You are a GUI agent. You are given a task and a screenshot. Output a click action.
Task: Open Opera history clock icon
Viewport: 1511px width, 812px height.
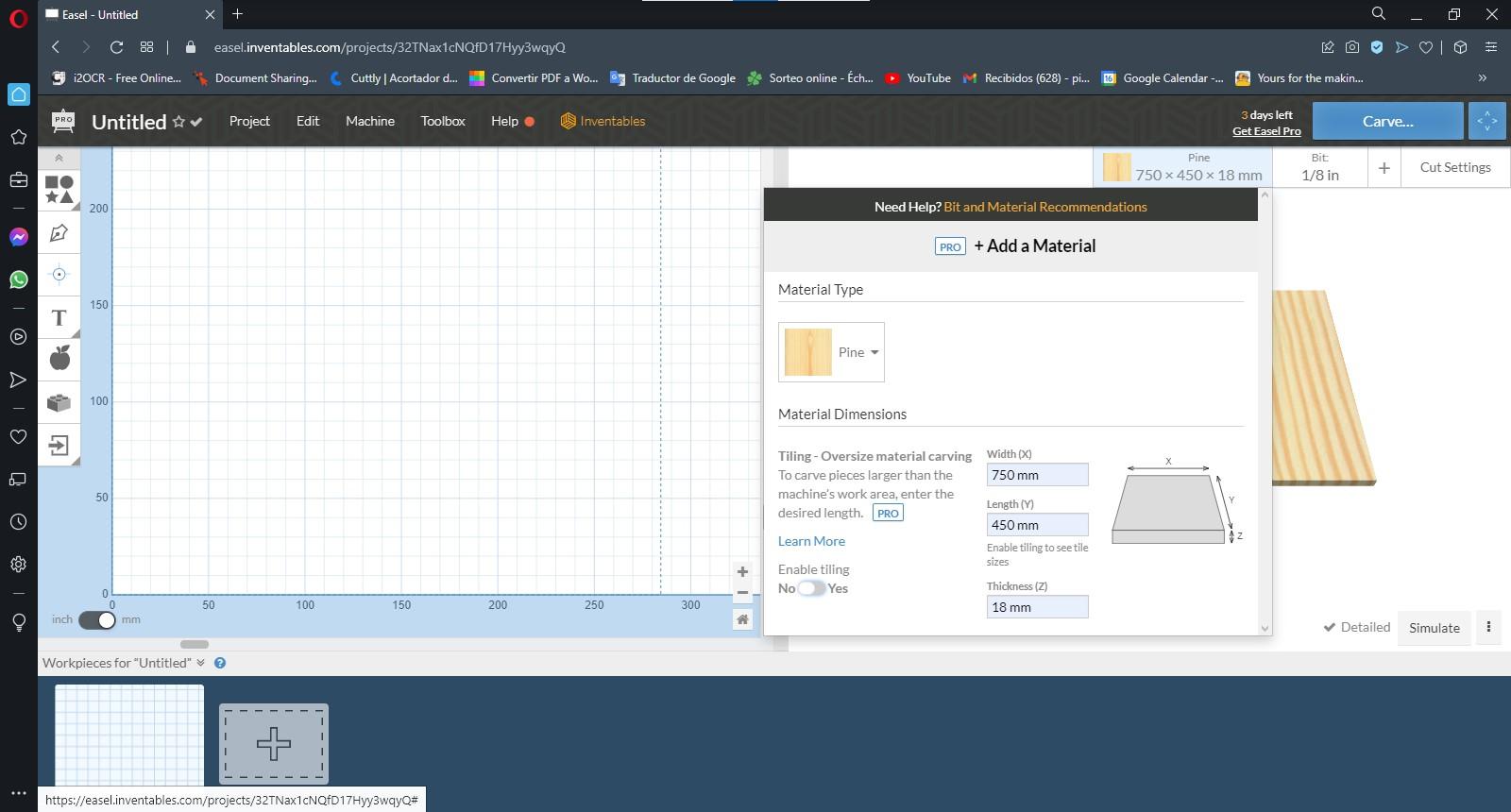[18, 521]
